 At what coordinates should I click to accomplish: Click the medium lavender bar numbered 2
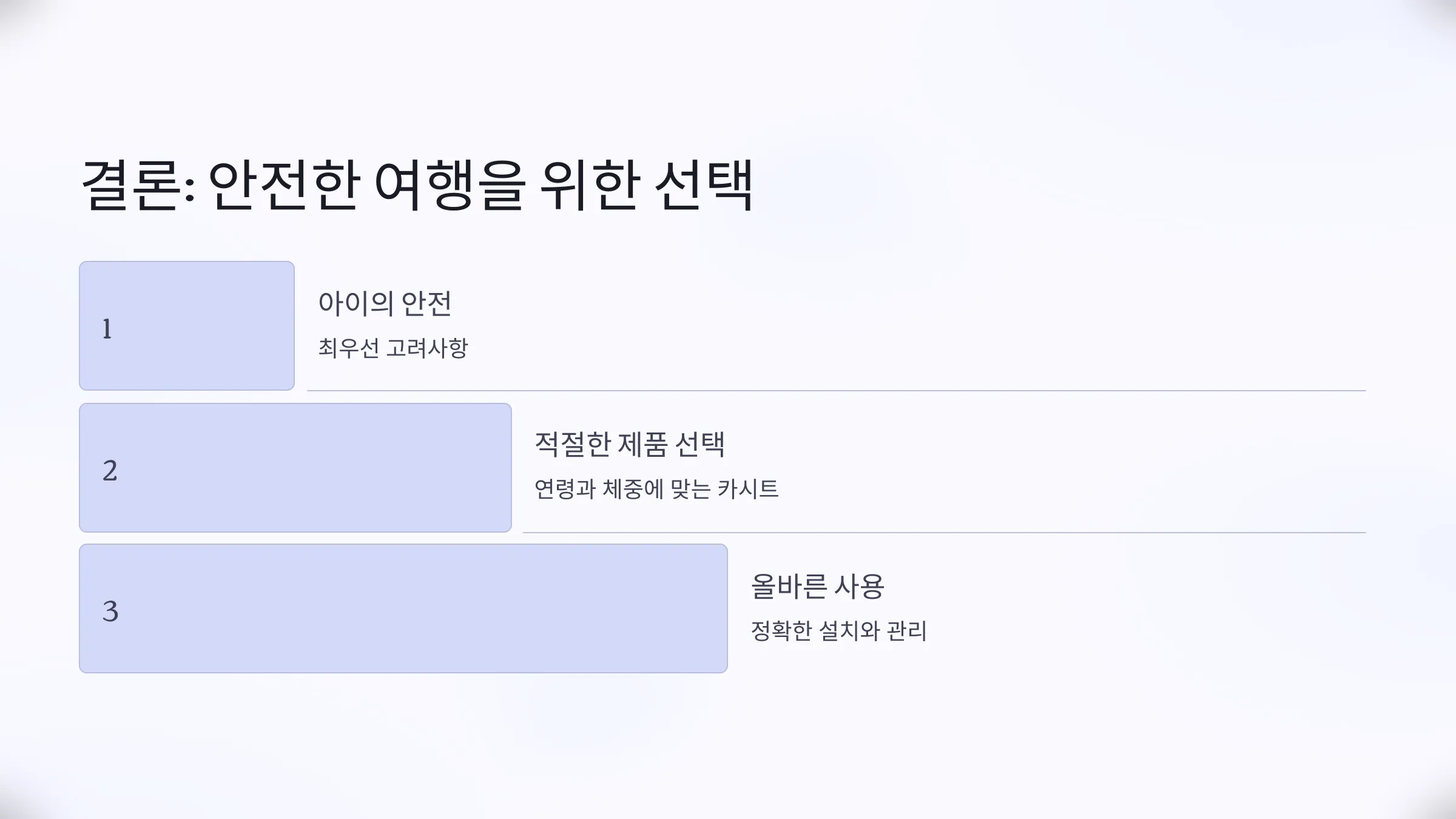pyautogui.click(x=295, y=468)
